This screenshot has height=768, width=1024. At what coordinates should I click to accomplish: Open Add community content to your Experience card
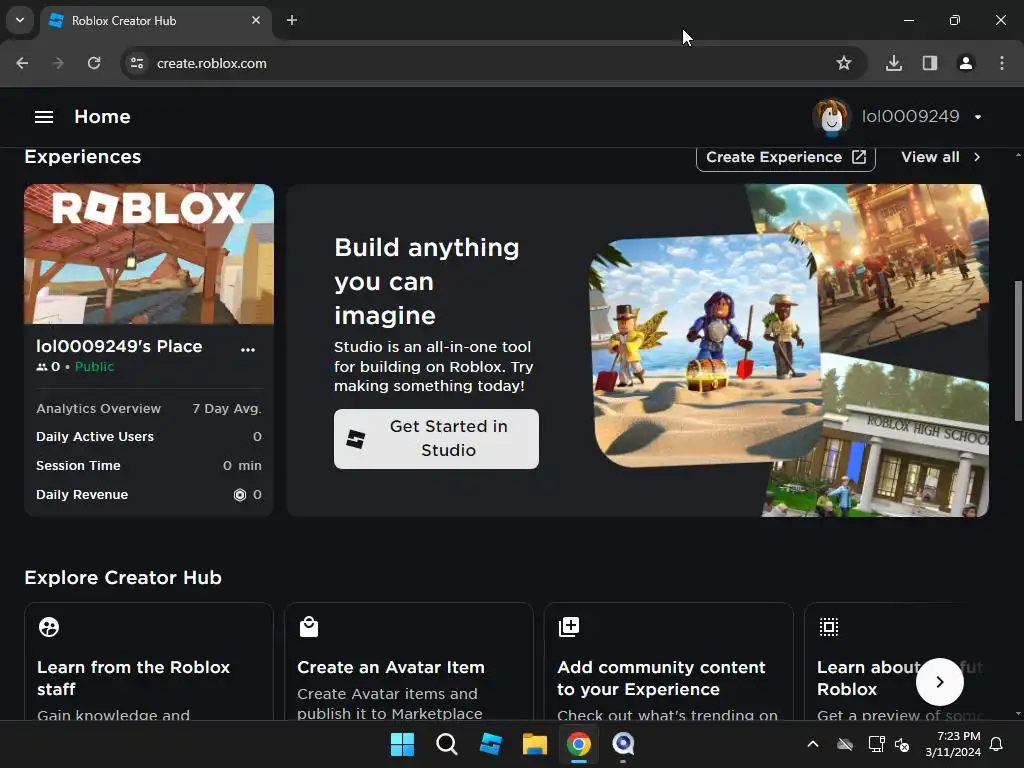pyautogui.click(x=669, y=662)
